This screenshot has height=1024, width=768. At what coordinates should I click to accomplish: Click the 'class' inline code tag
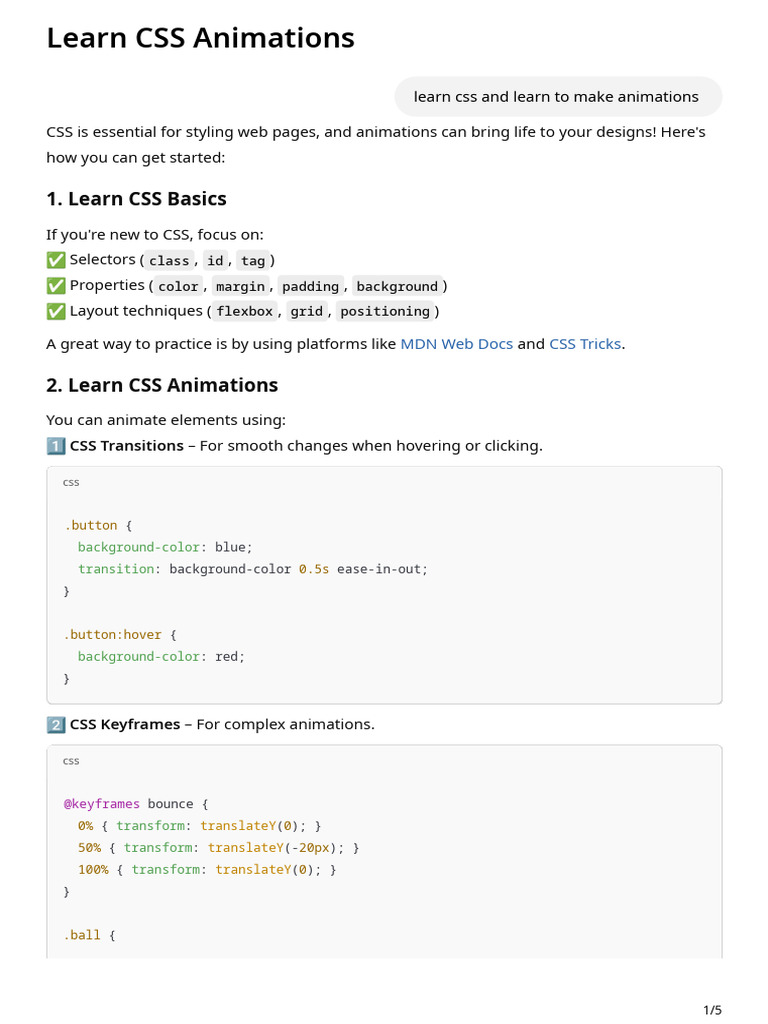[x=169, y=261]
